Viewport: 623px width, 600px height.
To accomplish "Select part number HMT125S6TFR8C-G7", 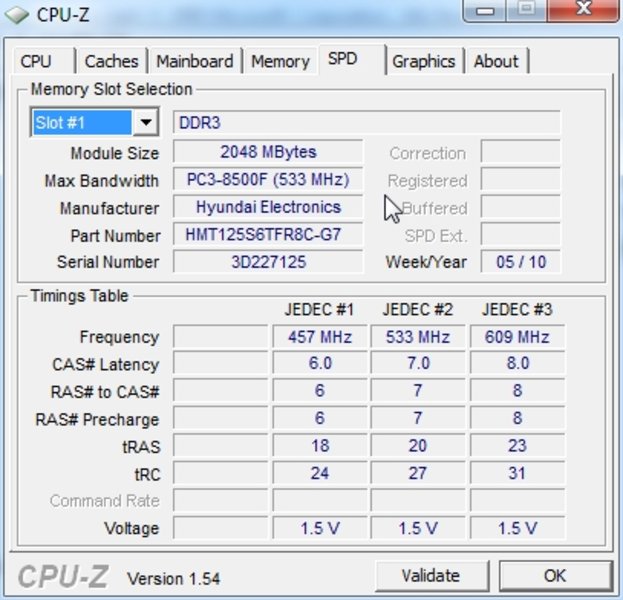I will [268, 234].
